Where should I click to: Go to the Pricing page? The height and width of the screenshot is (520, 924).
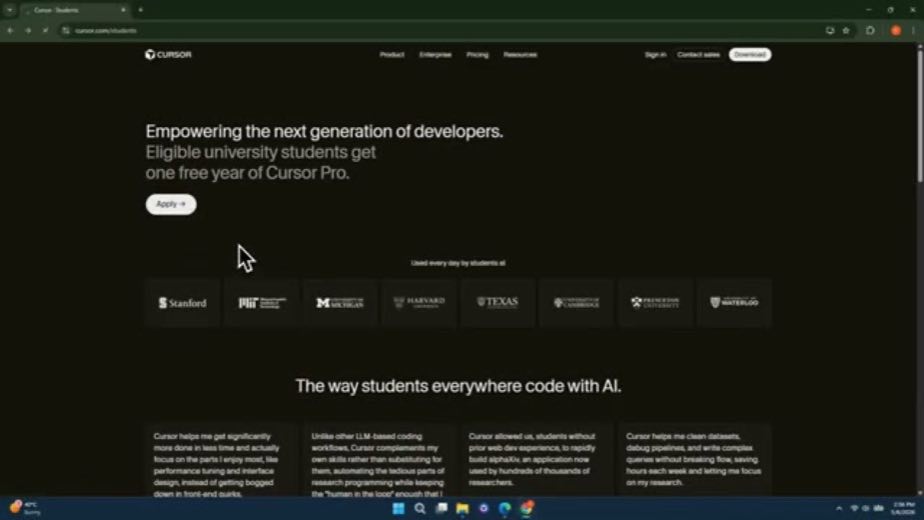(x=477, y=55)
